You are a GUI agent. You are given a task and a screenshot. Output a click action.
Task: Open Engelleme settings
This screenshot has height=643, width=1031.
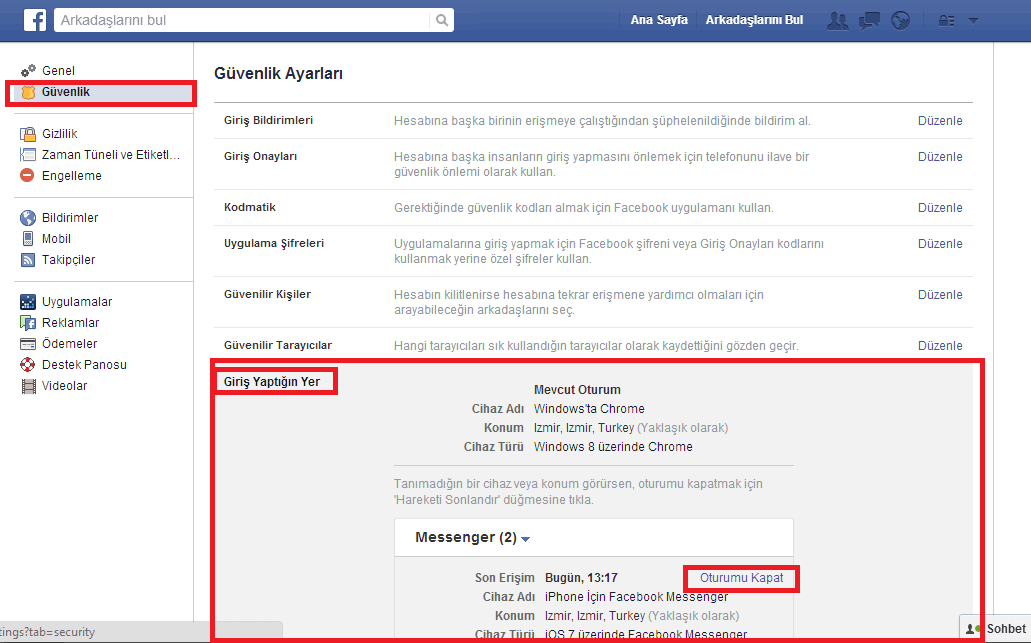click(72, 176)
